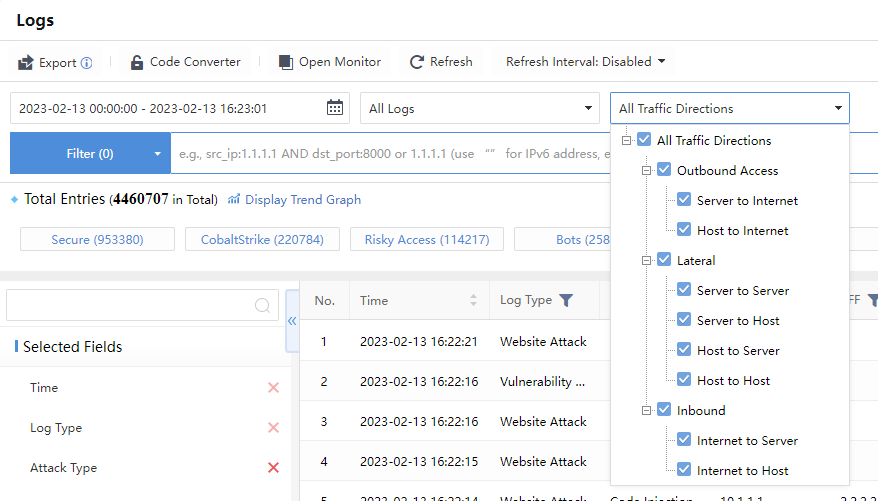Image resolution: width=878 pixels, height=501 pixels.
Task: Remove the Log Type selected field
Action: 273,428
